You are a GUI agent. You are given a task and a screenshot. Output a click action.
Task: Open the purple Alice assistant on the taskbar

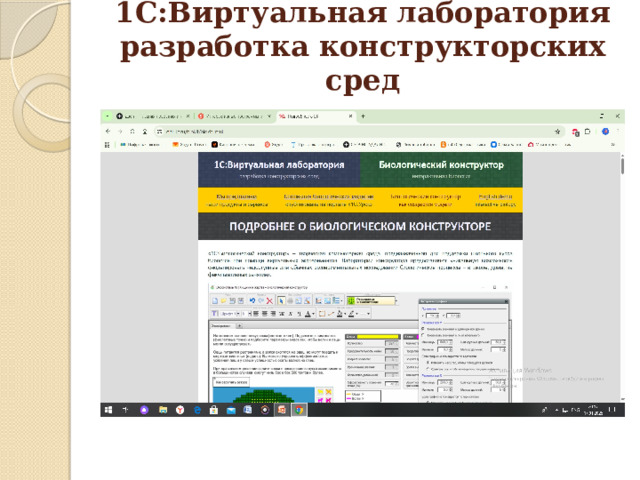pos(144,410)
